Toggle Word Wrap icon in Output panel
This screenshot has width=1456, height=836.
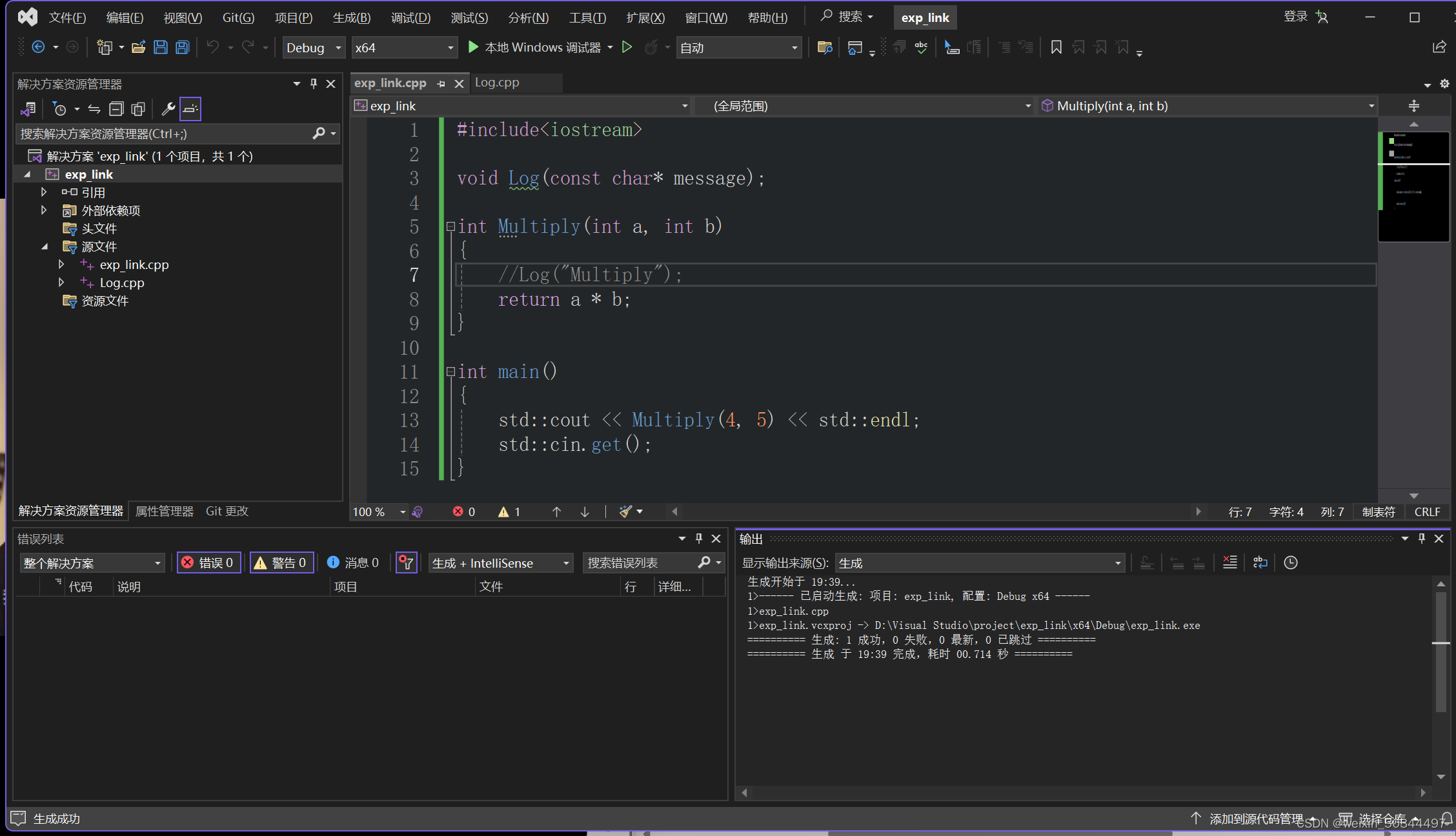point(1260,562)
